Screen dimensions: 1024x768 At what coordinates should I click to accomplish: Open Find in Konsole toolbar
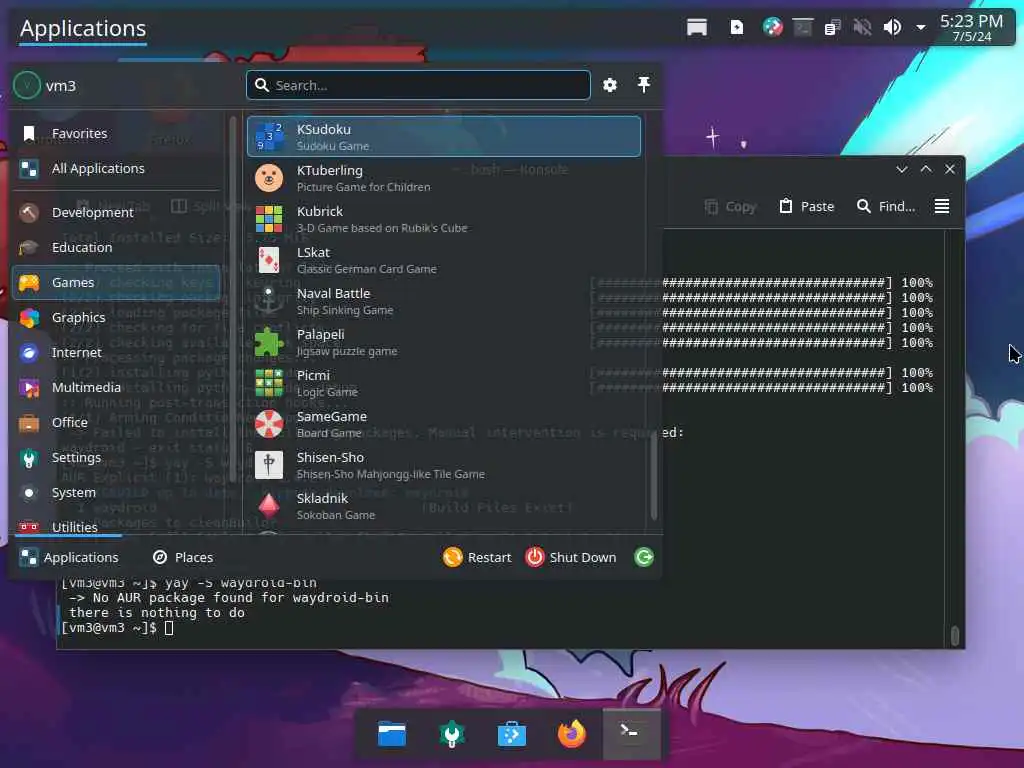point(886,206)
